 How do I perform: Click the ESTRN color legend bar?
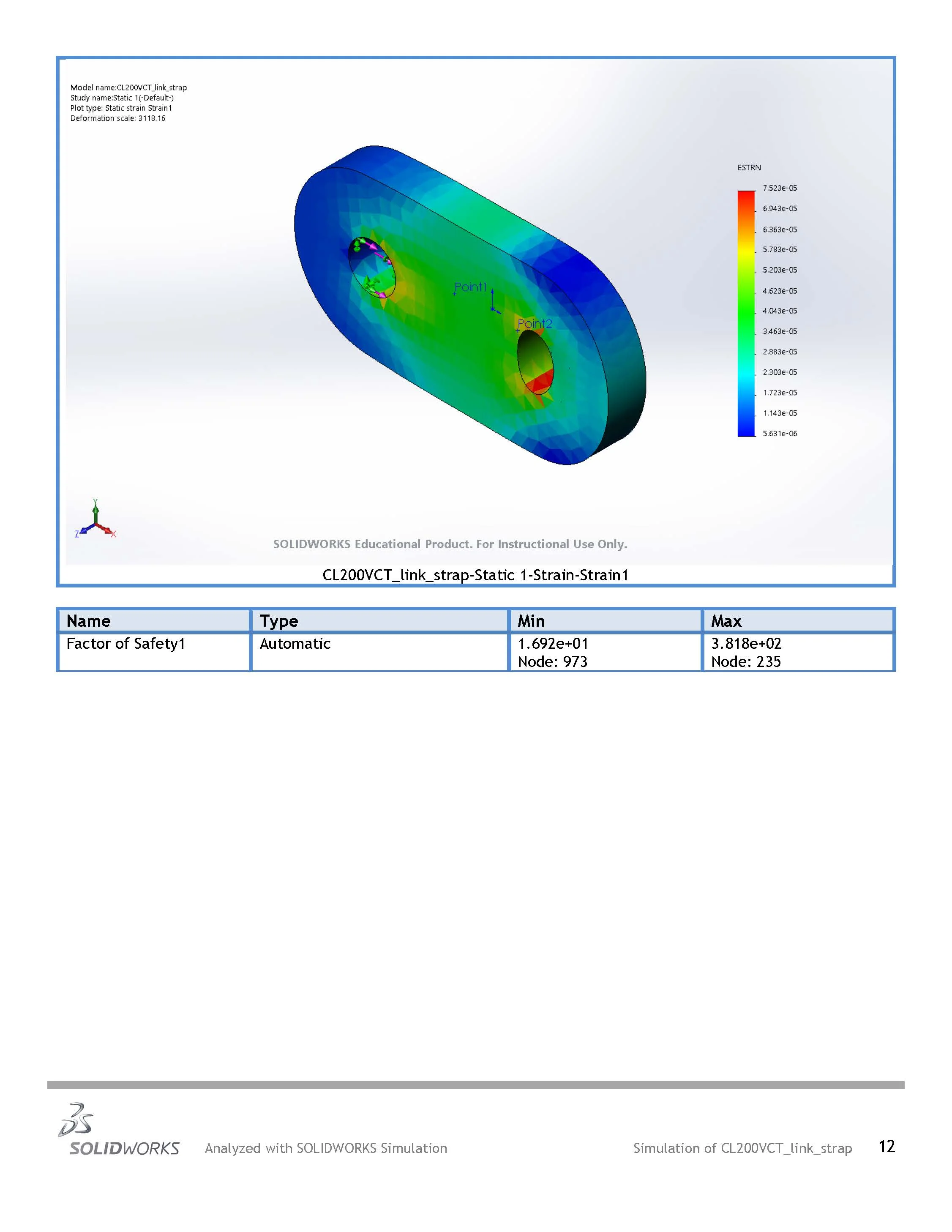click(745, 313)
